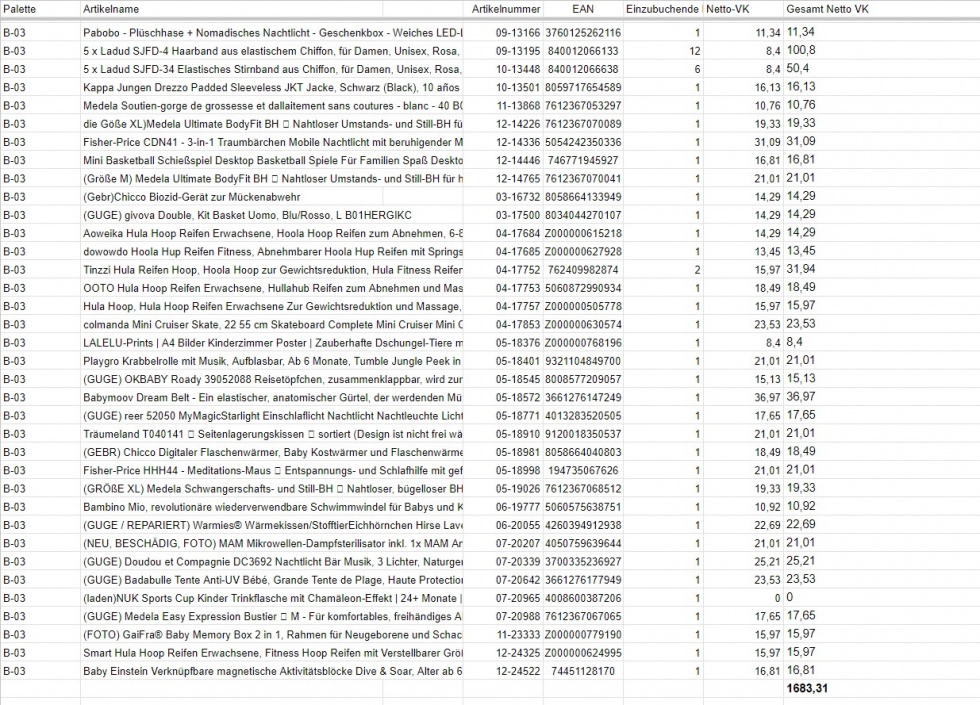Screen dimensions: 980x705
Task: Click the B-03 palette cell in Pabobo row
Action: [x=14, y=32]
